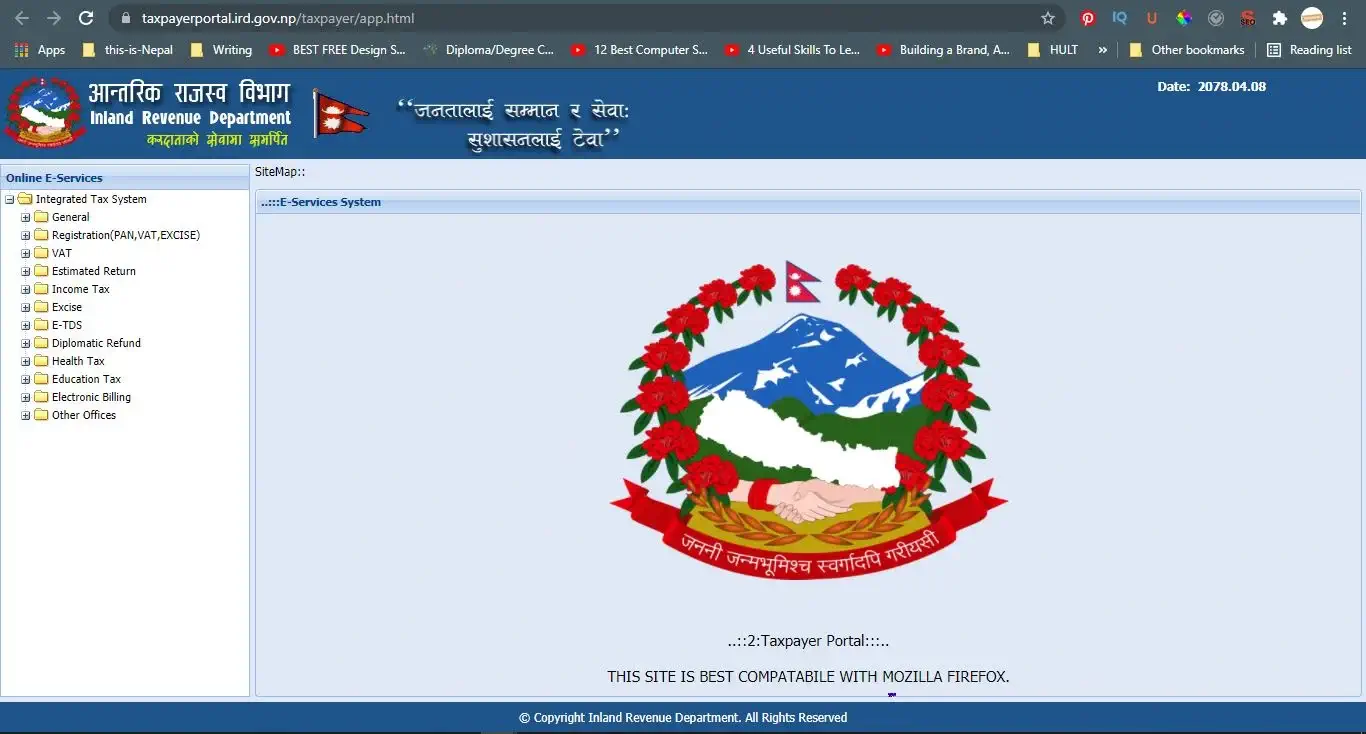Expand the Other Offices node
This screenshot has width=1366, height=734.
pyautogui.click(x=26, y=415)
